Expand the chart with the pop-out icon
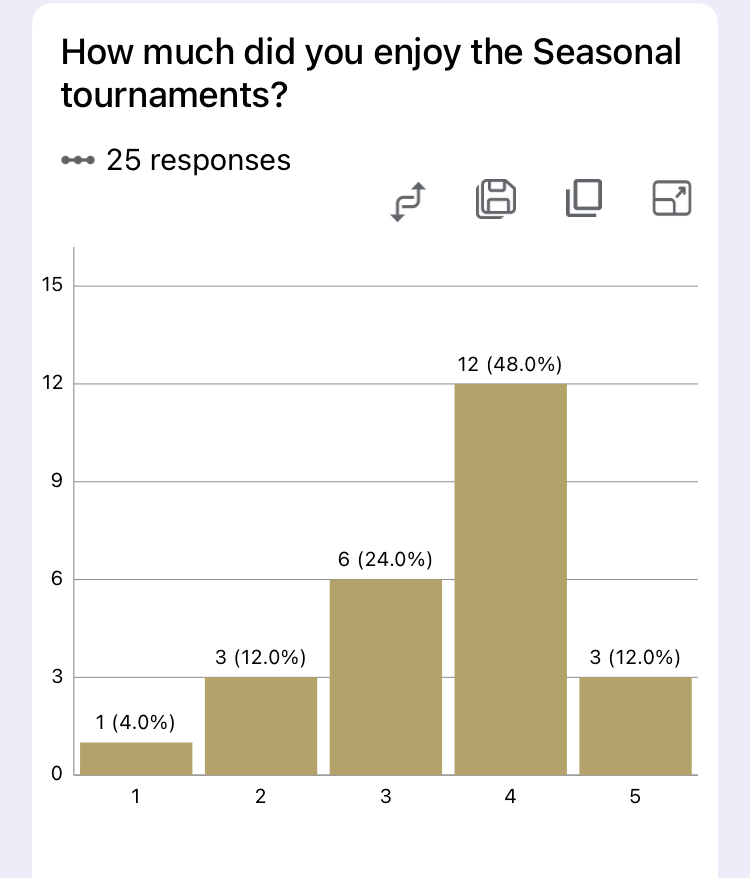 pyautogui.click(x=672, y=198)
